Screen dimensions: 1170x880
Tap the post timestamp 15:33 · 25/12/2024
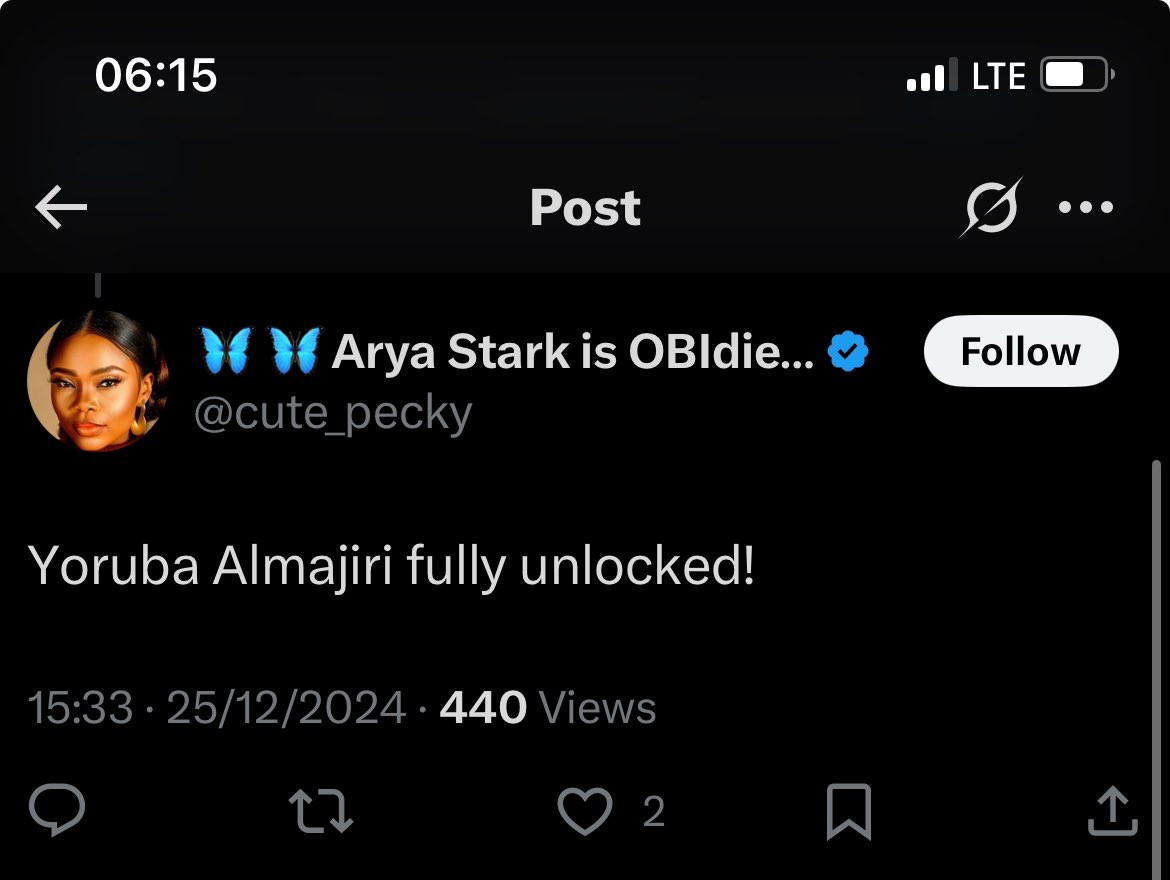click(x=217, y=708)
